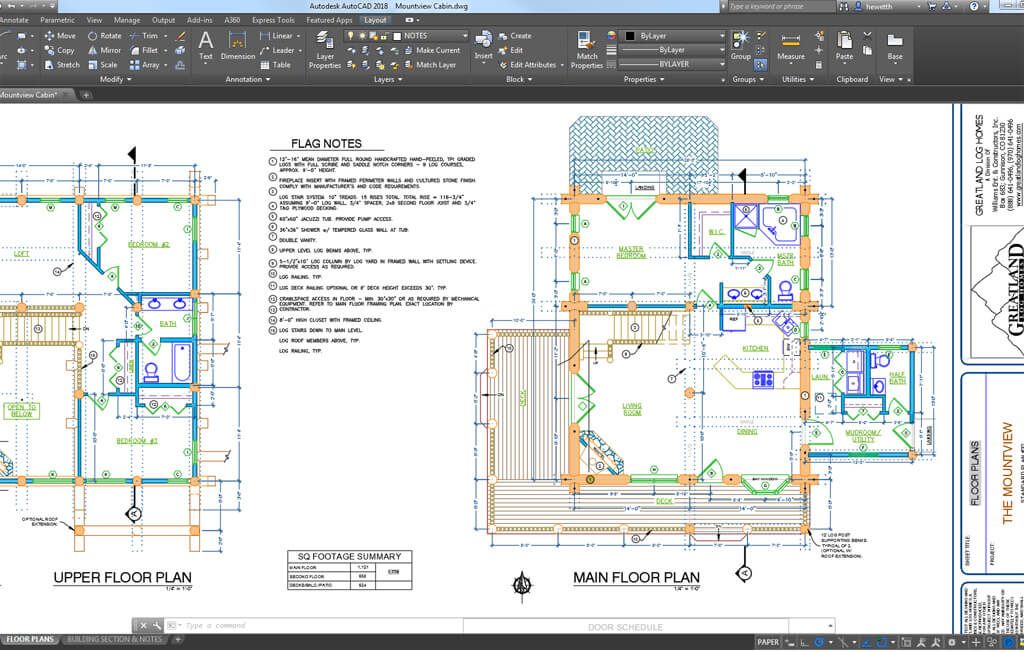Image resolution: width=1024 pixels, height=652 pixels.
Task: Open the Insert block tool
Action: [483, 46]
